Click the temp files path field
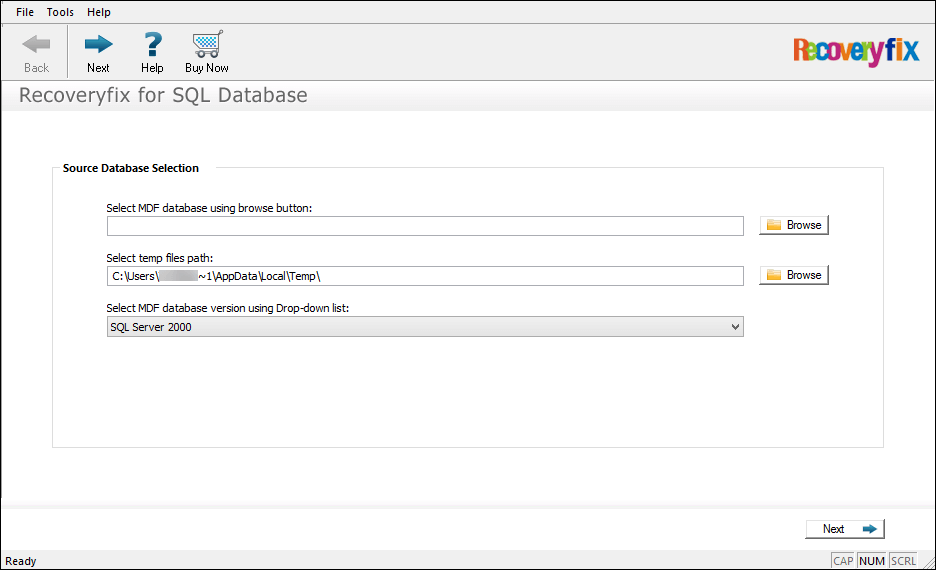Image resolution: width=936 pixels, height=570 pixels. click(x=425, y=276)
